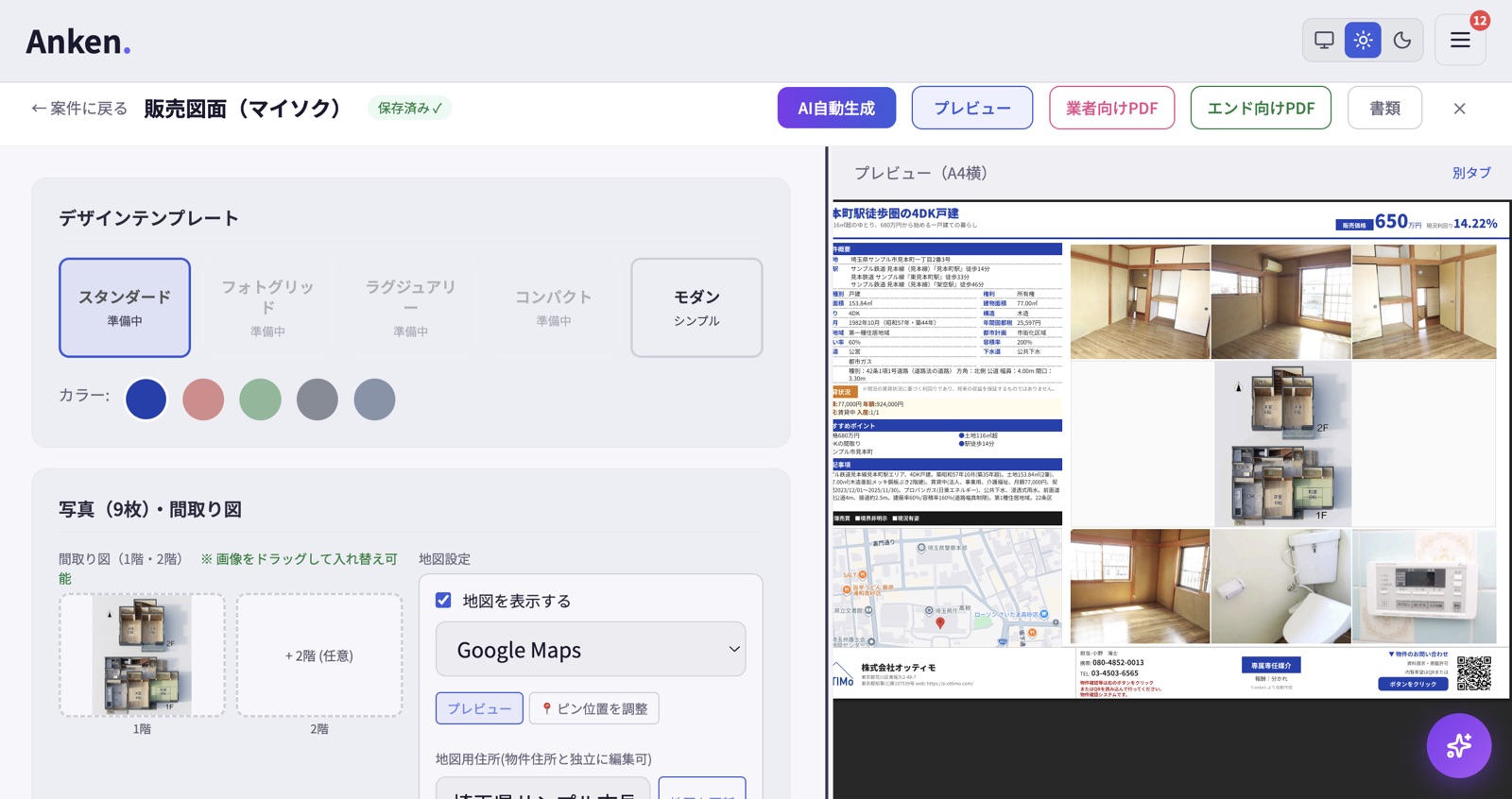
Task: Click the Anken logo
Action: [78, 42]
